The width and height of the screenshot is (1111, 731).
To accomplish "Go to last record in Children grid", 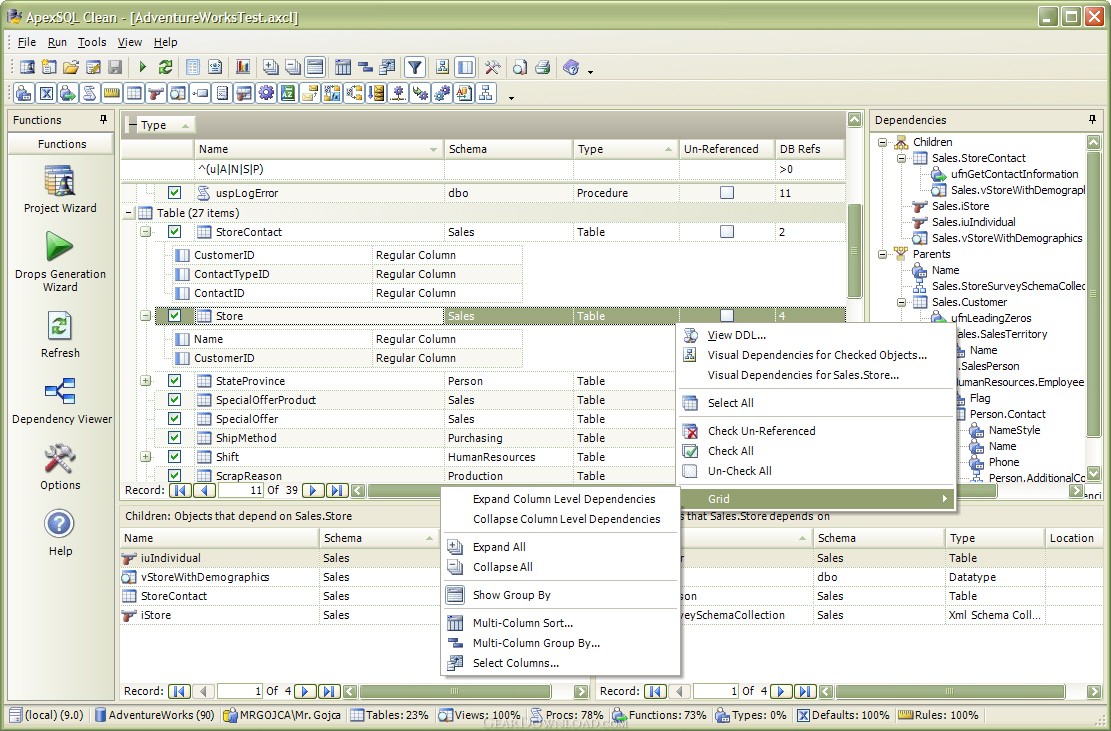I will click(x=329, y=691).
